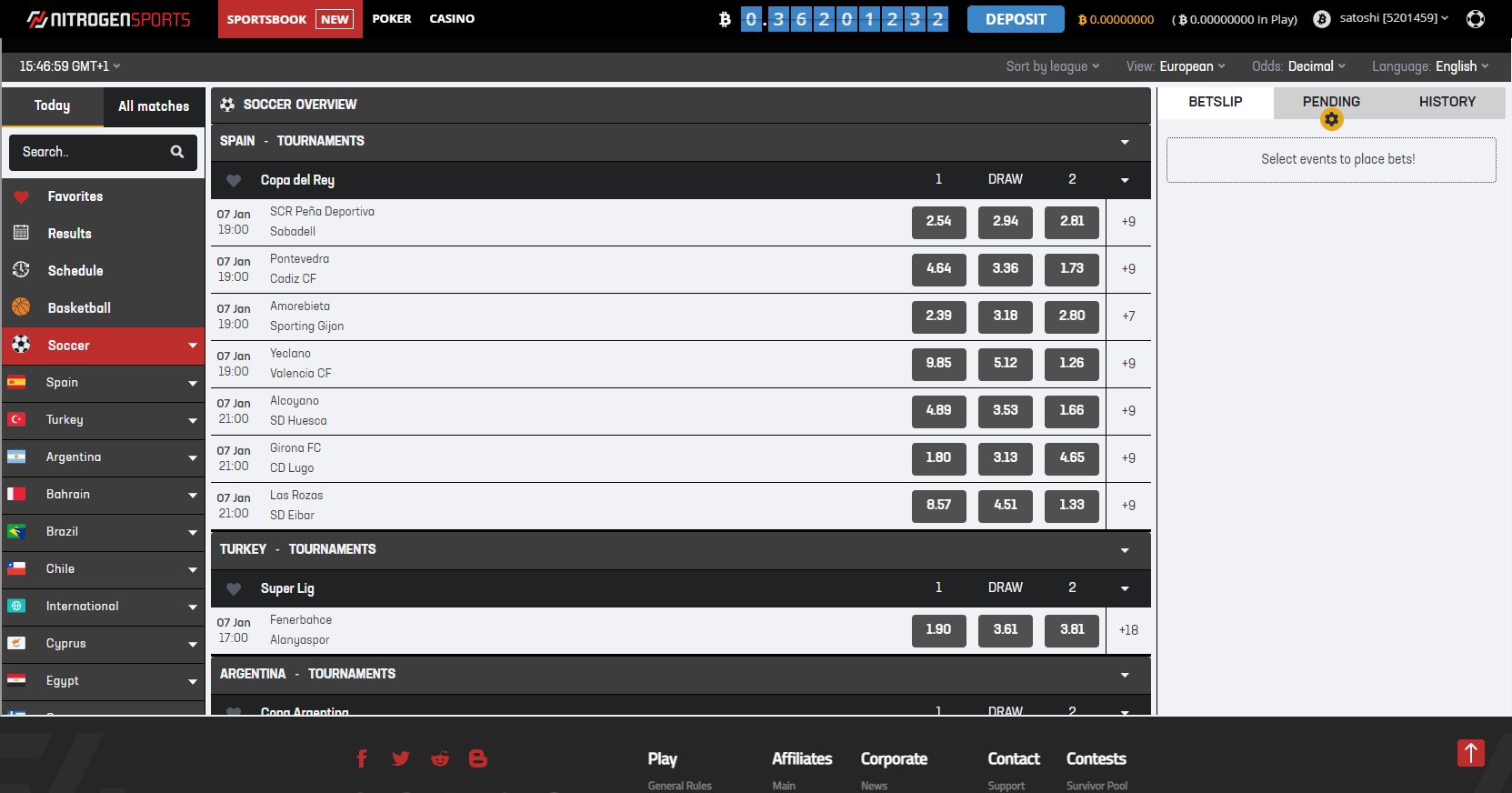Image resolution: width=1512 pixels, height=793 pixels.
Task: Click the bitcoin balance 0.00000000
Action: [x=1116, y=19]
